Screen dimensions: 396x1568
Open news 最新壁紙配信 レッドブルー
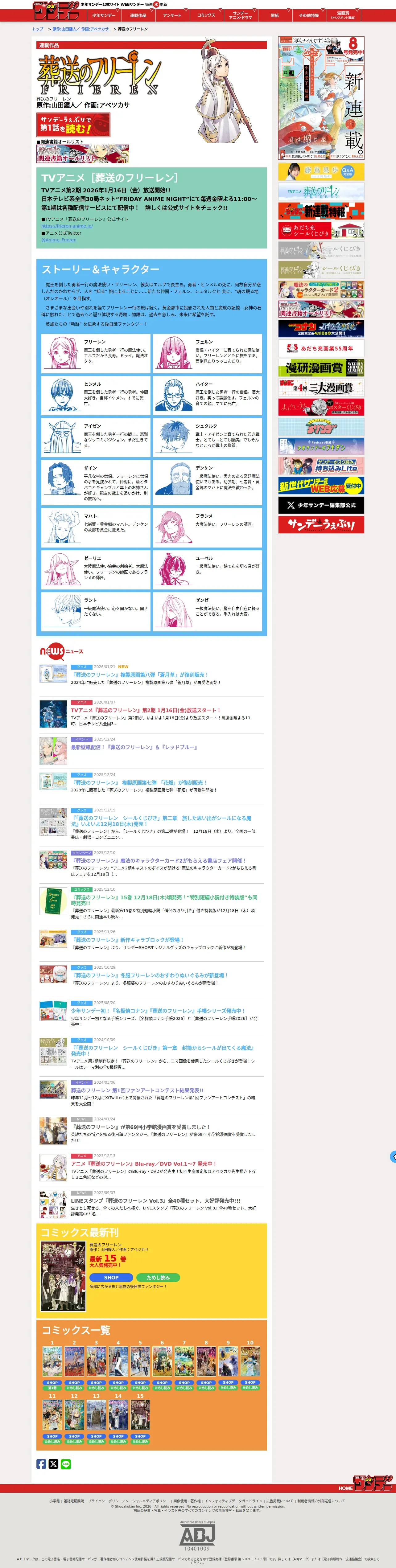[134, 747]
